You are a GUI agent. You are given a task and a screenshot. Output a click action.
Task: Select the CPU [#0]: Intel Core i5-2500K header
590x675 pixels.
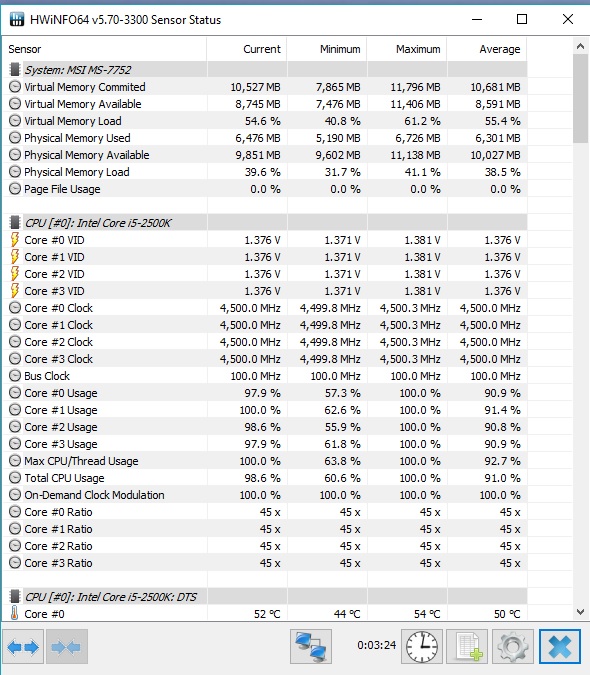click(x=265, y=223)
